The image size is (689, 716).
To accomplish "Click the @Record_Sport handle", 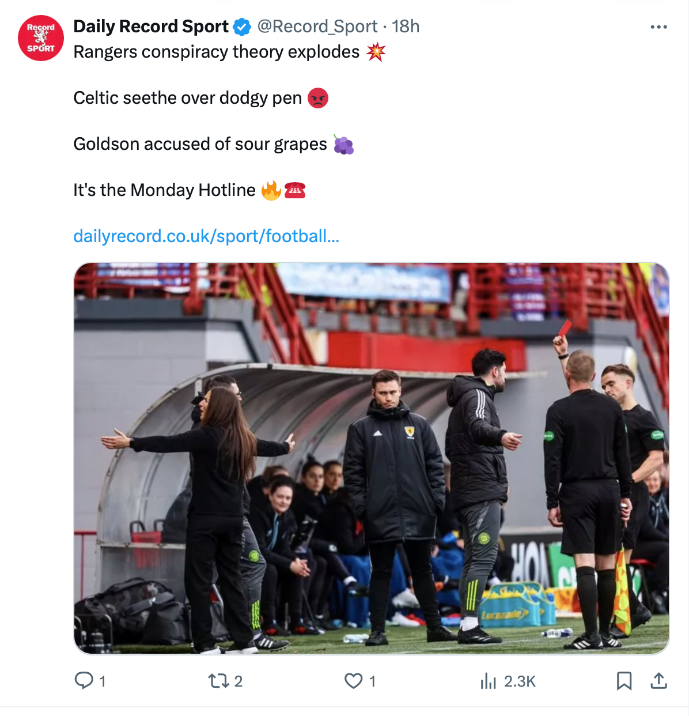I will (x=317, y=26).
